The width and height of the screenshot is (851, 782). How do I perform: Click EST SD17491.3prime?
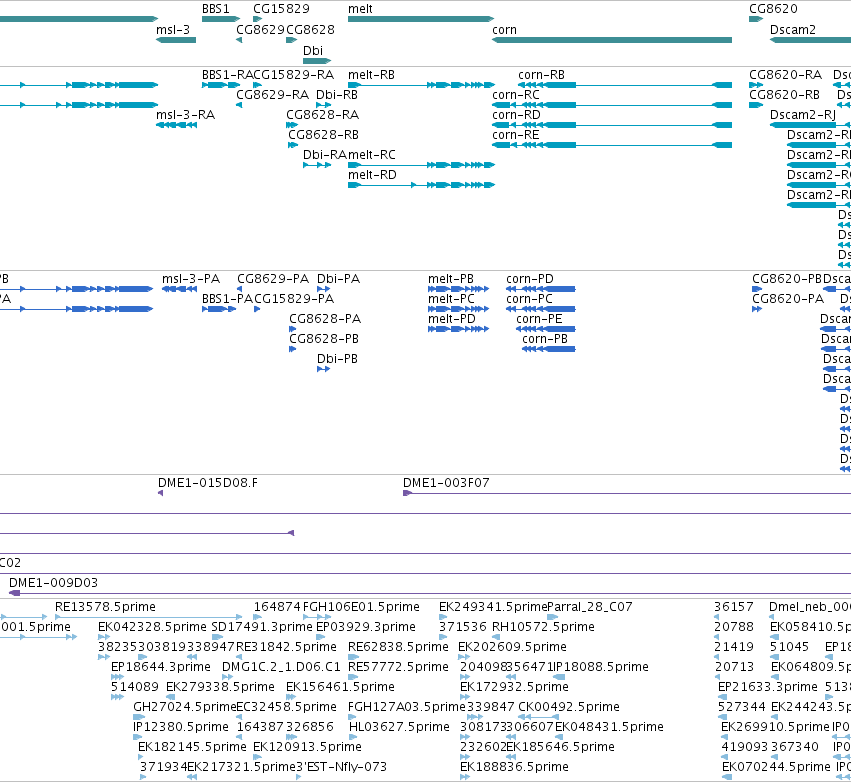pos(262,627)
